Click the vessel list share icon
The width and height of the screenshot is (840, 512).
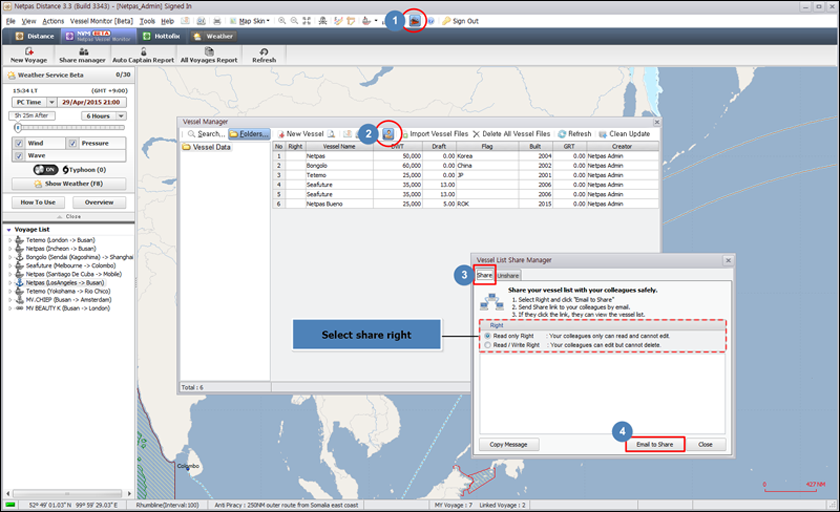(x=388, y=134)
